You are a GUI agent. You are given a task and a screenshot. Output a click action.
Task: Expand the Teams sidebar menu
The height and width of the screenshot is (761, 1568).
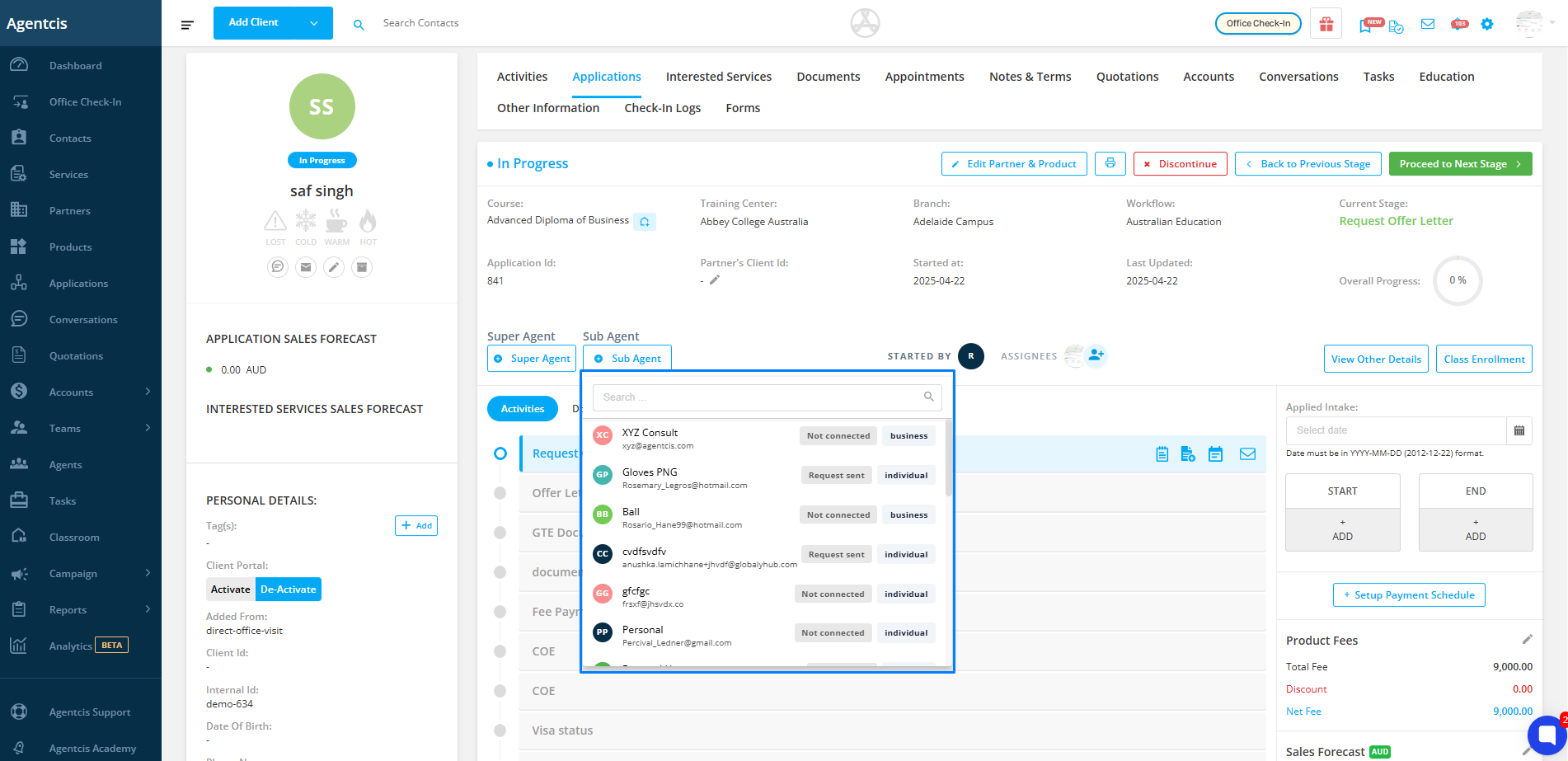pyautogui.click(x=148, y=428)
